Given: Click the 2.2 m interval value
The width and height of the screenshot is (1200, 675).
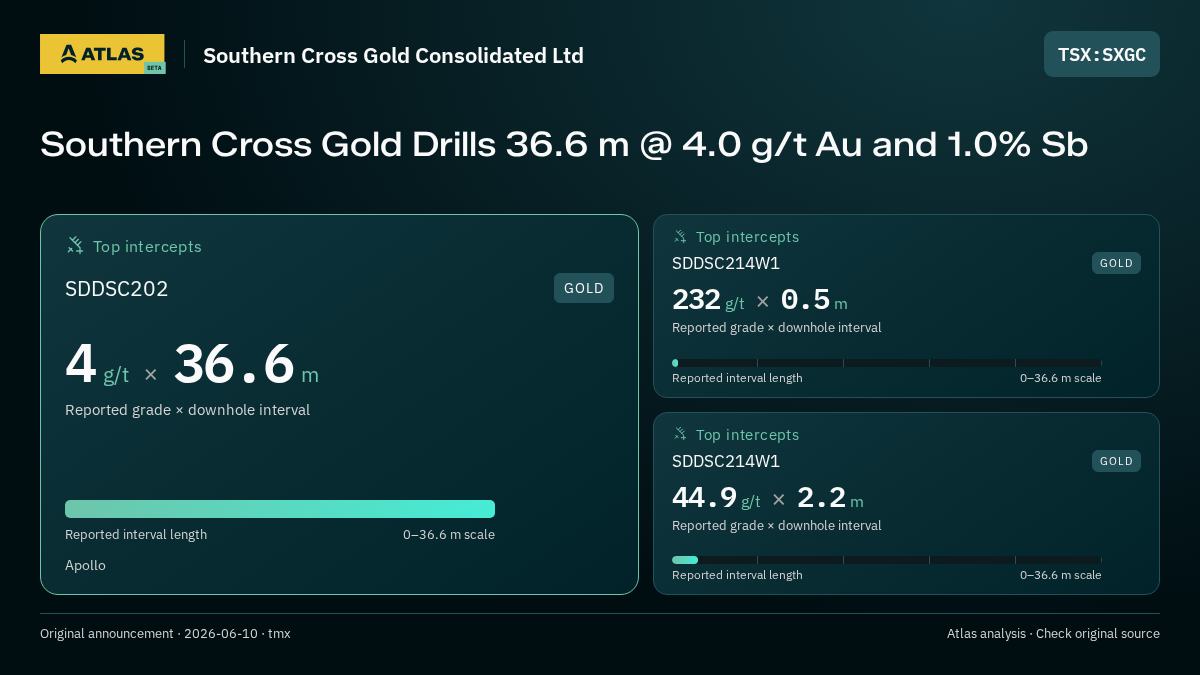Looking at the screenshot, I should coord(830,498).
